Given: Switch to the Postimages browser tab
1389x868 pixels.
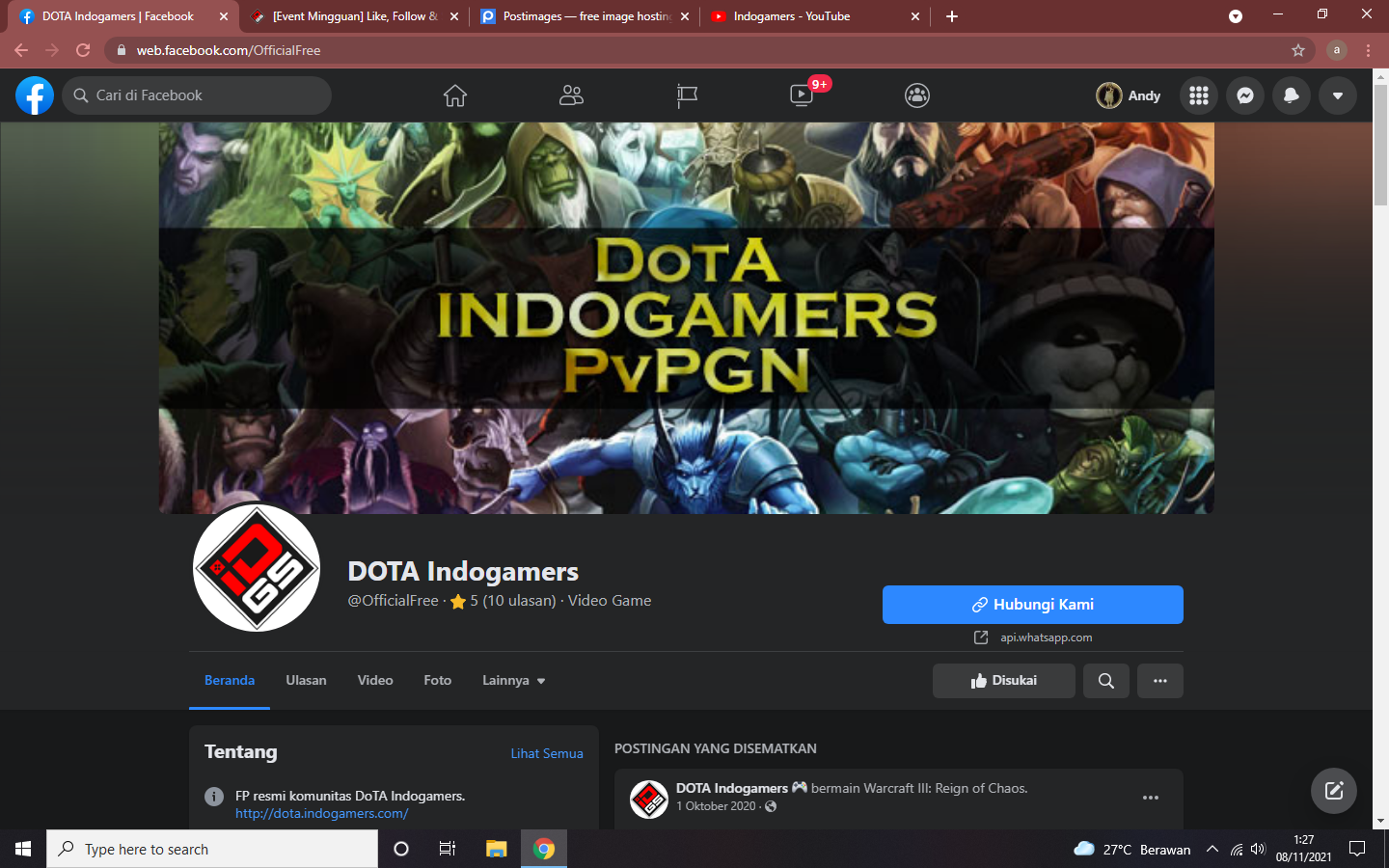Looking at the screenshot, I should point(586,16).
